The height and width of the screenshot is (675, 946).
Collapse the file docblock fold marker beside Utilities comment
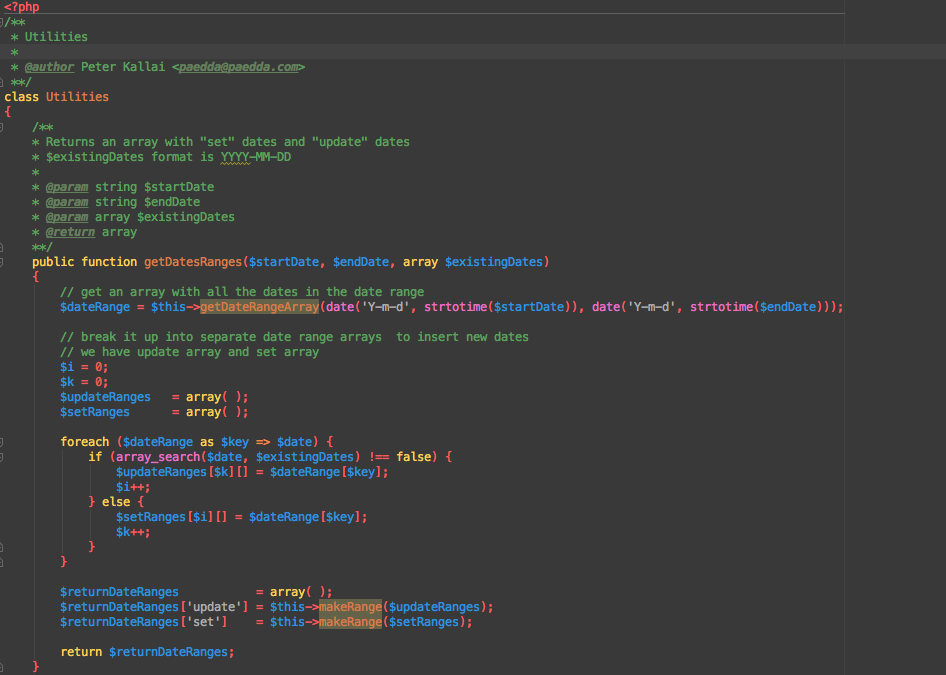(x=2, y=22)
